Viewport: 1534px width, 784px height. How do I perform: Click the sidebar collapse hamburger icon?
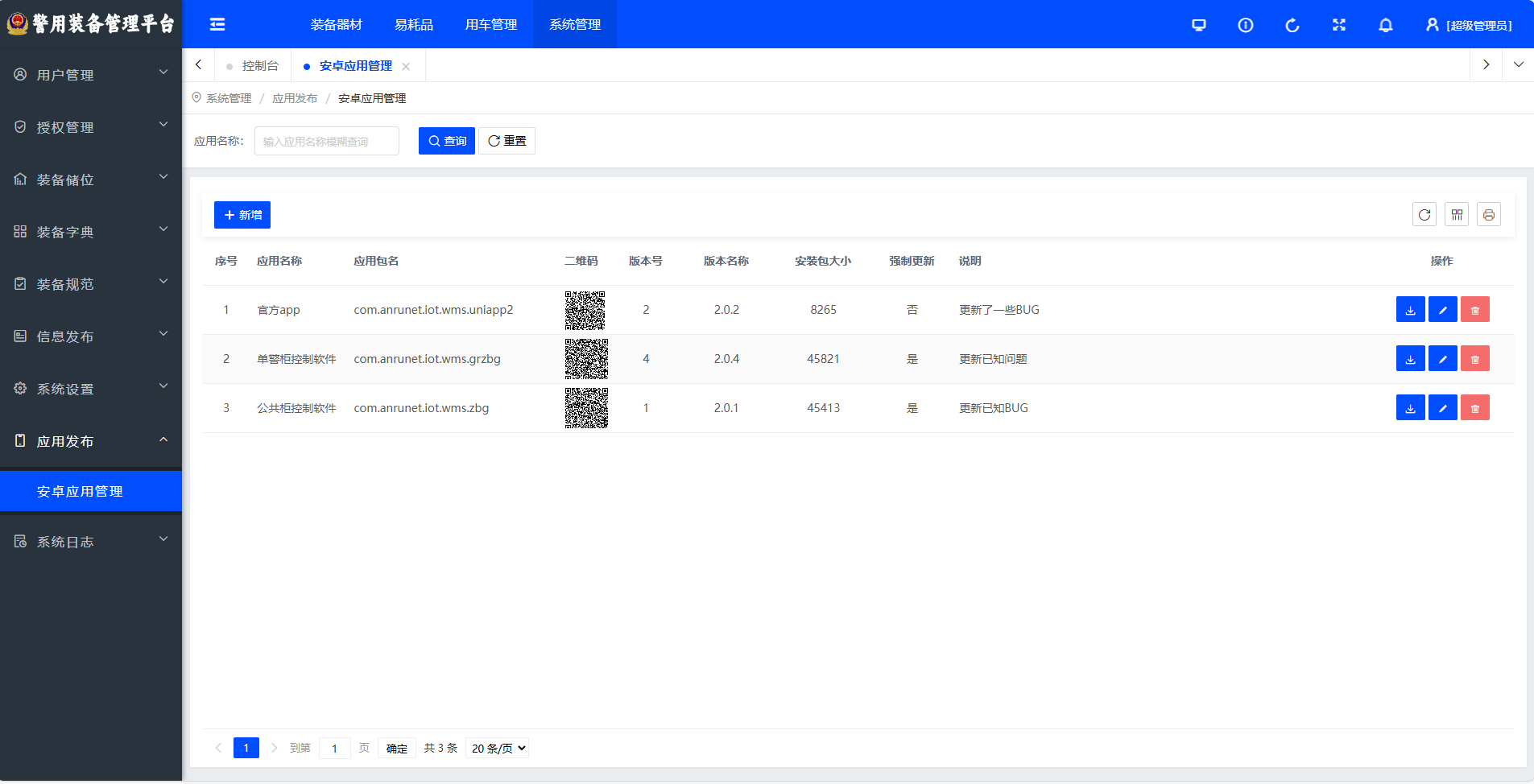pos(217,24)
